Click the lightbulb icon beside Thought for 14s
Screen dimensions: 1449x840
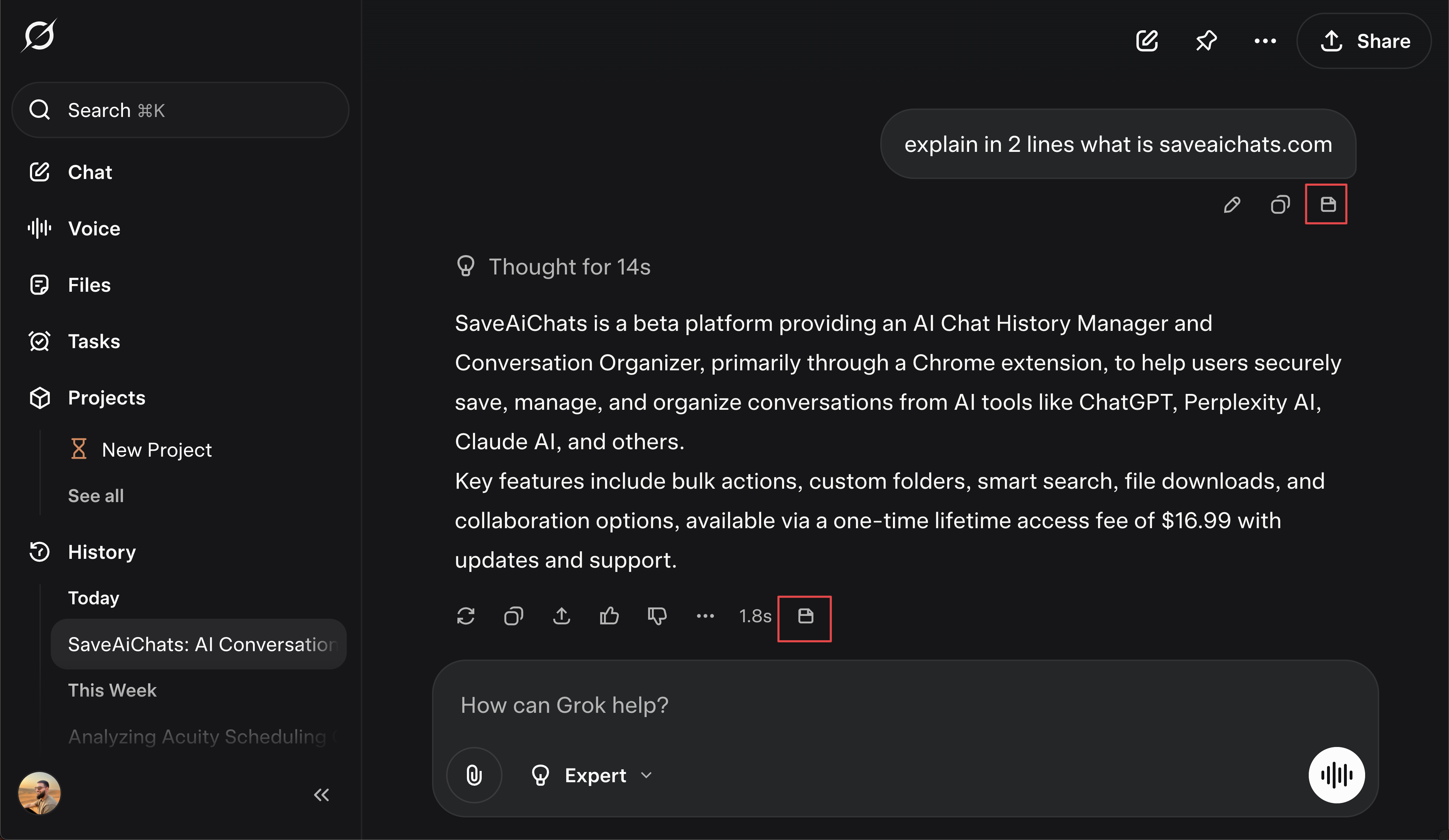click(x=465, y=266)
